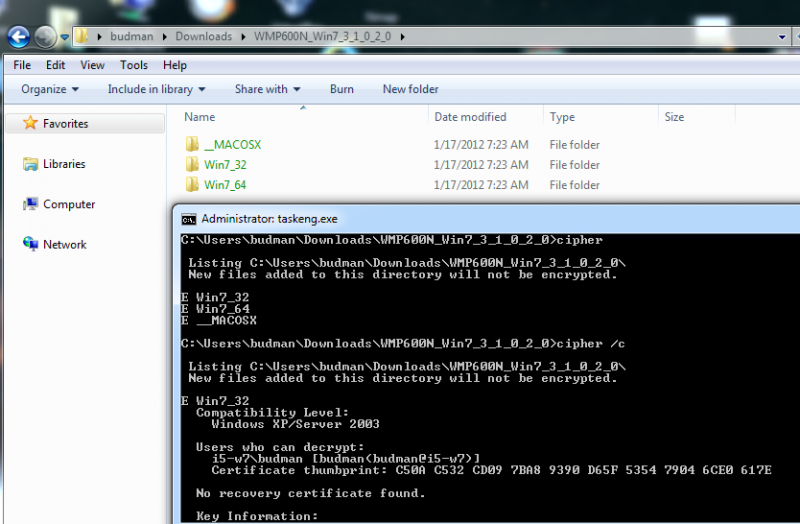
Task: Open the Tools menu
Action: [134, 65]
